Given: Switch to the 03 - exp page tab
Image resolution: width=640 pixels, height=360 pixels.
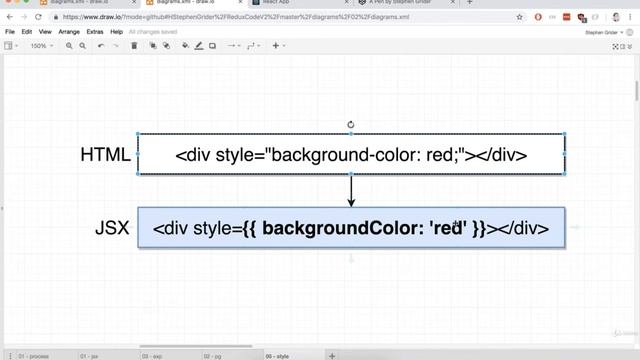Looking at the screenshot, I should point(152,356).
